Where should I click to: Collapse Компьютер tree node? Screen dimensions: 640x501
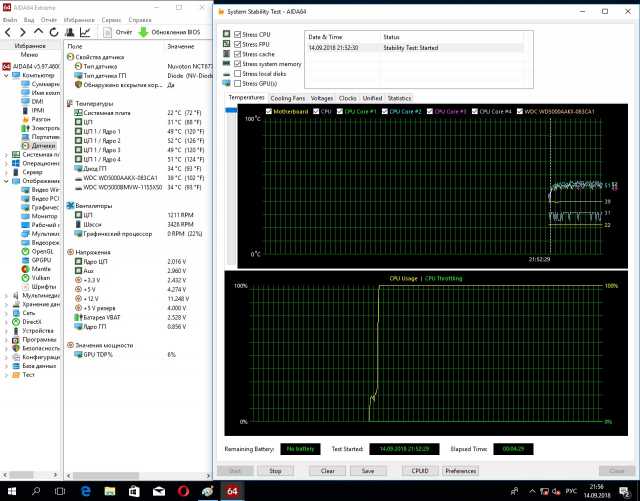click(6, 76)
